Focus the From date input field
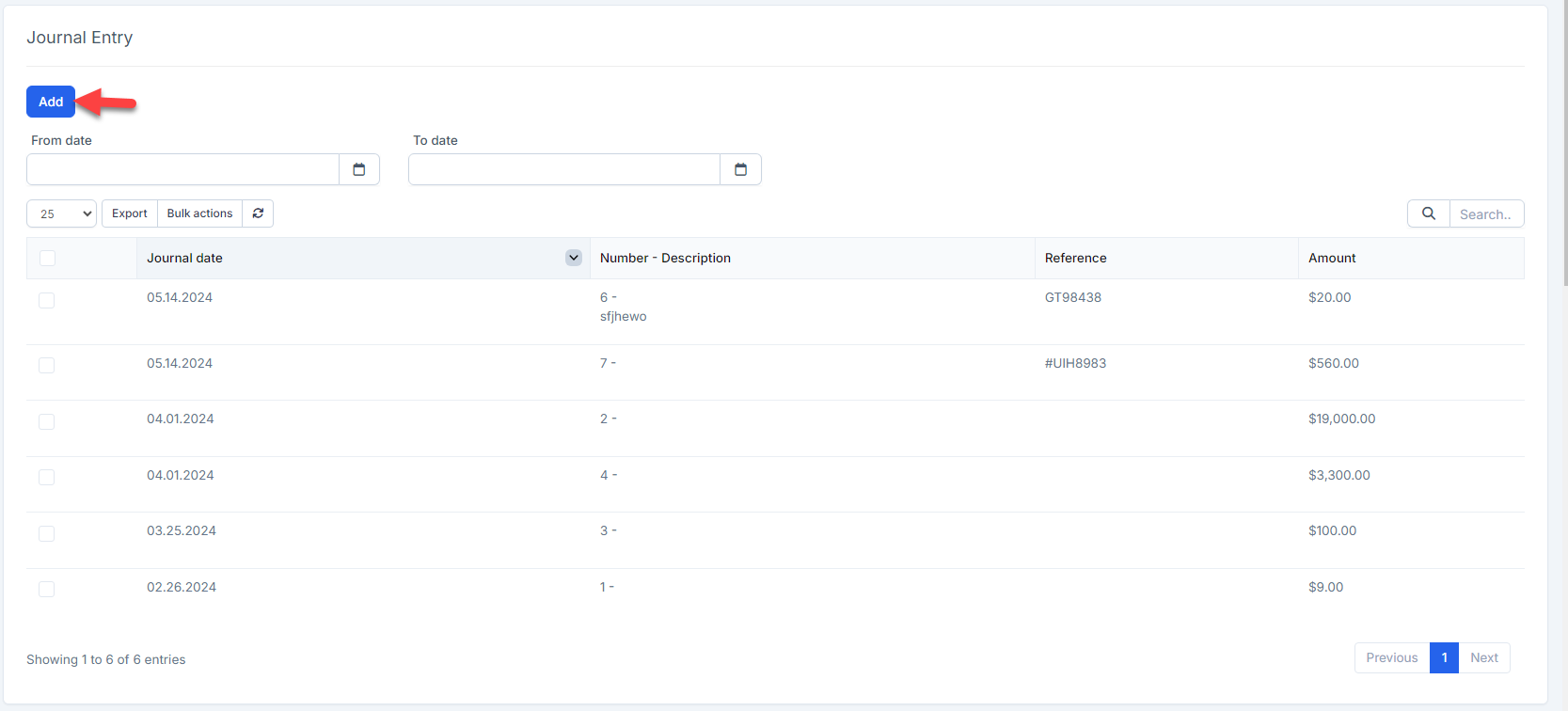Image resolution: width=1568 pixels, height=711 pixels. coord(182,169)
